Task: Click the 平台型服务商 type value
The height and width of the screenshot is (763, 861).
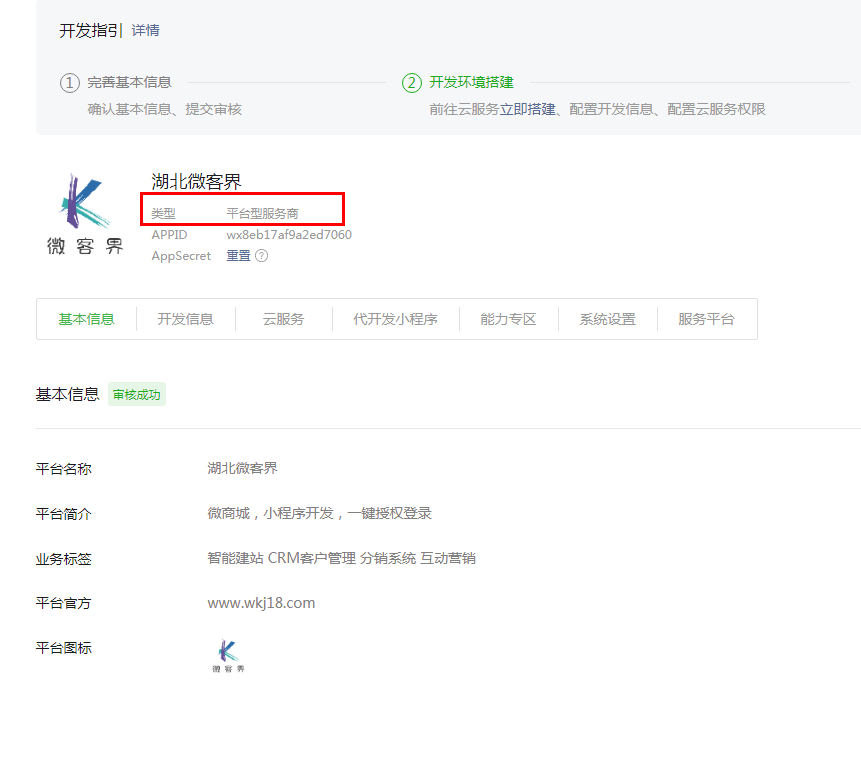Action: (262, 214)
